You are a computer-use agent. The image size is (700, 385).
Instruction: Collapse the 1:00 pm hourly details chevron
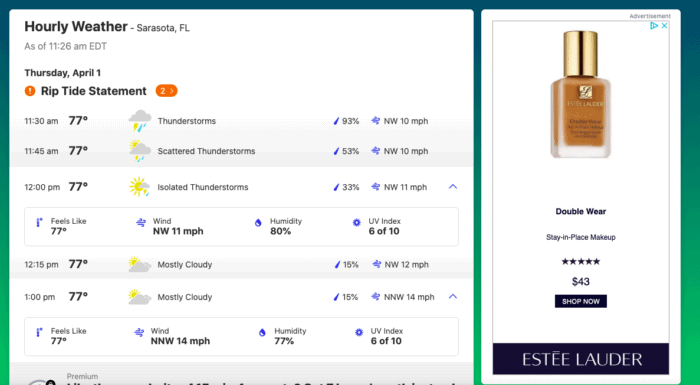pyautogui.click(x=453, y=296)
